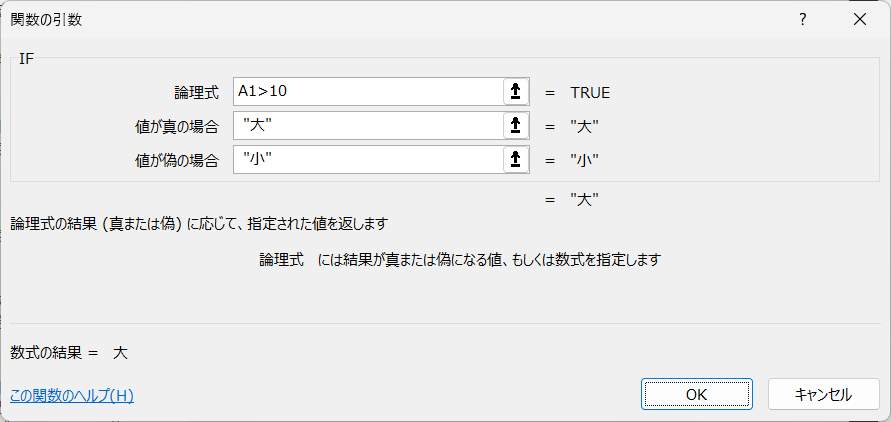The width and height of the screenshot is (891, 422).
Task: Click the TRUE evaluation result text
Action: (x=590, y=93)
